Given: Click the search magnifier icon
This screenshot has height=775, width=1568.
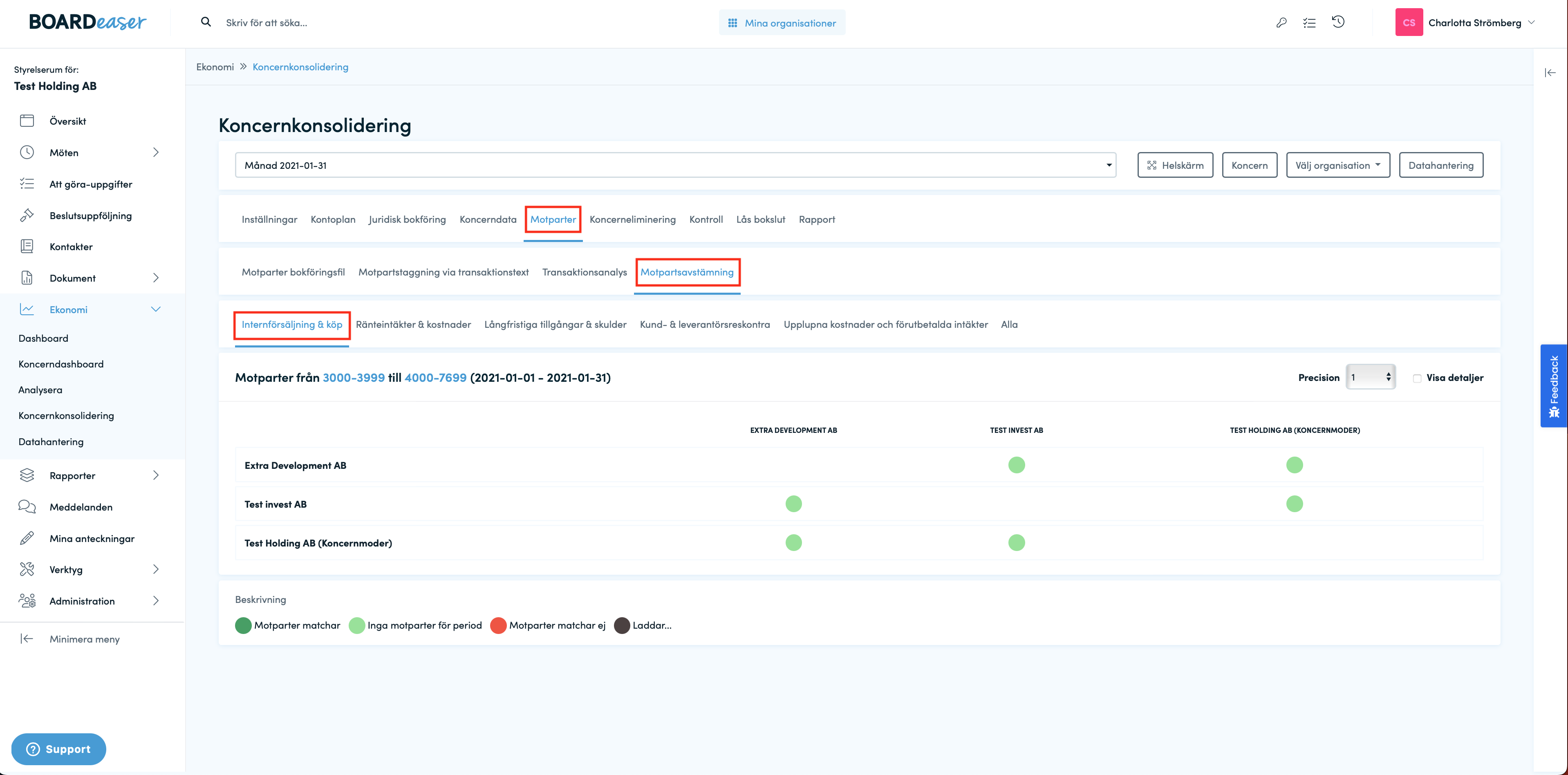Looking at the screenshot, I should tap(206, 22).
